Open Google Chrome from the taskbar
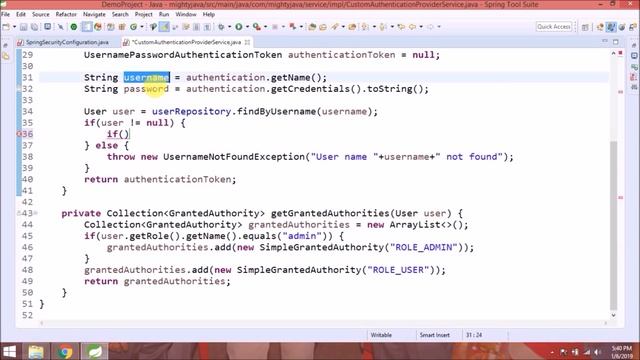 pos(64,351)
